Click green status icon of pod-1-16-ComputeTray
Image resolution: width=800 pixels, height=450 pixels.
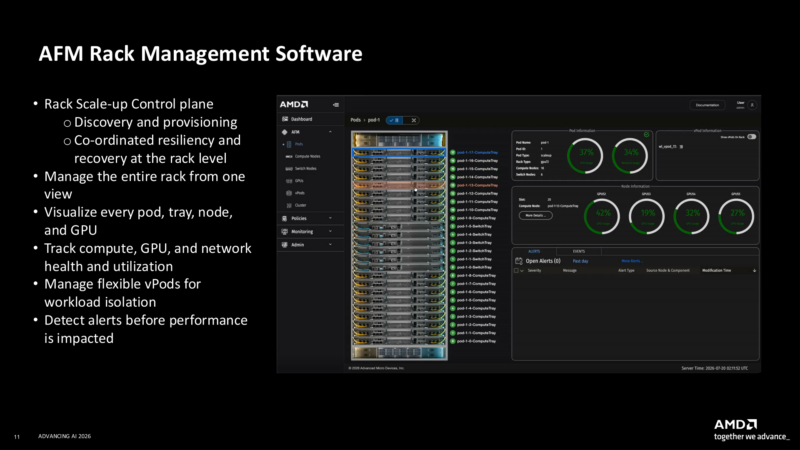(x=453, y=161)
